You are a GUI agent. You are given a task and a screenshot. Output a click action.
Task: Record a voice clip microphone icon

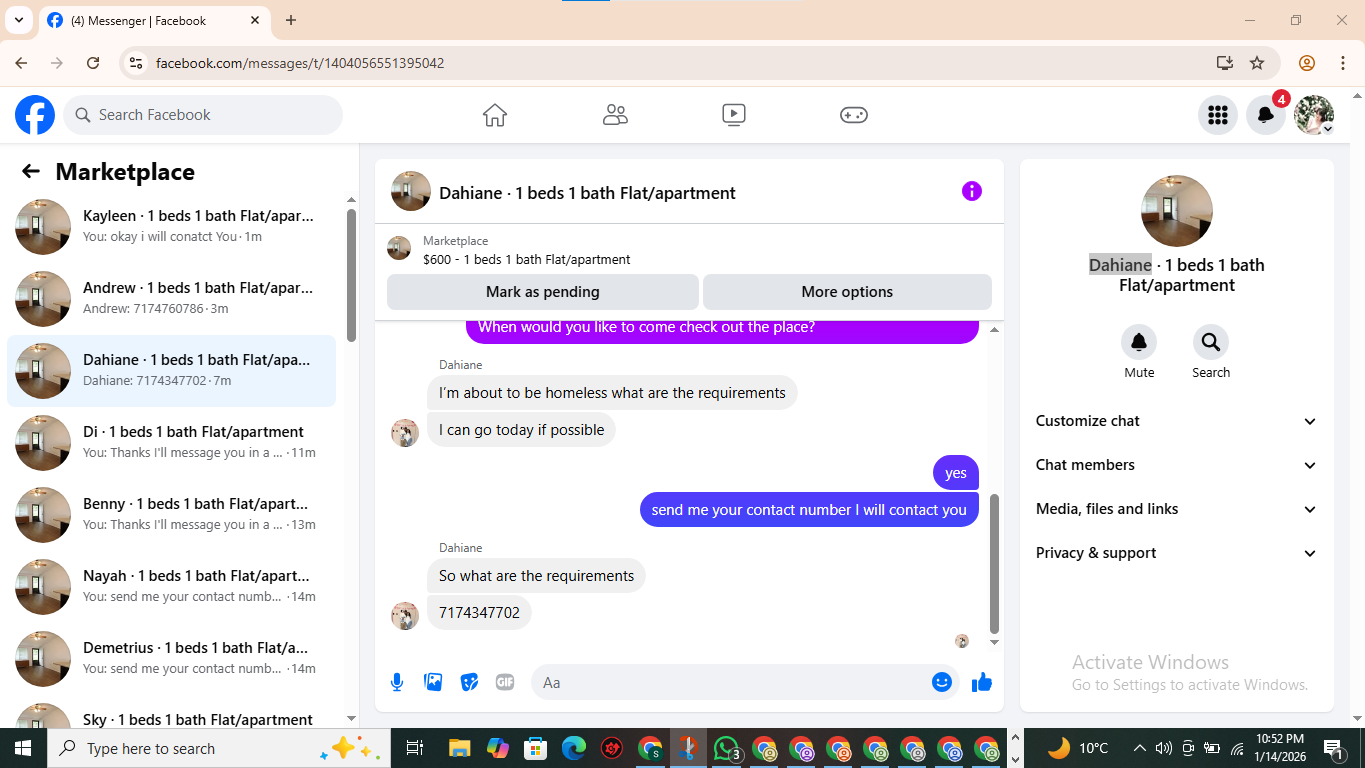(x=397, y=682)
